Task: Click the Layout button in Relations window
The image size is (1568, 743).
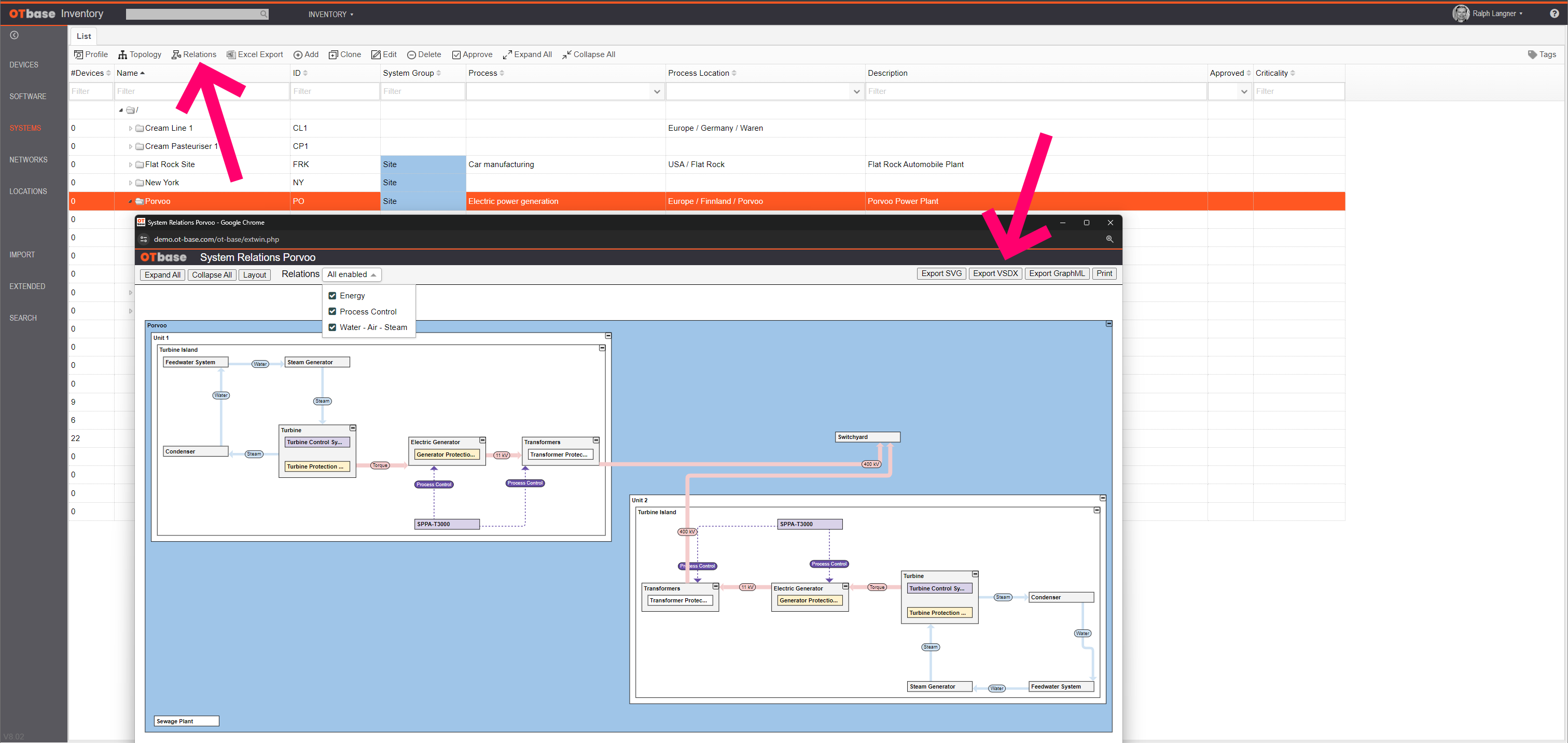Action: click(255, 274)
